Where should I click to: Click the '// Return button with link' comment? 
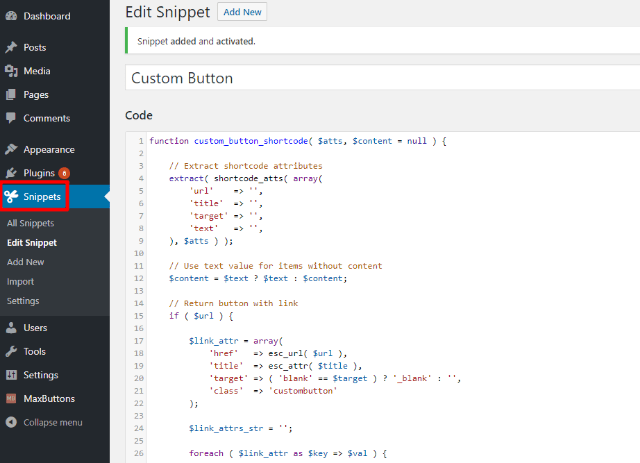(233, 303)
